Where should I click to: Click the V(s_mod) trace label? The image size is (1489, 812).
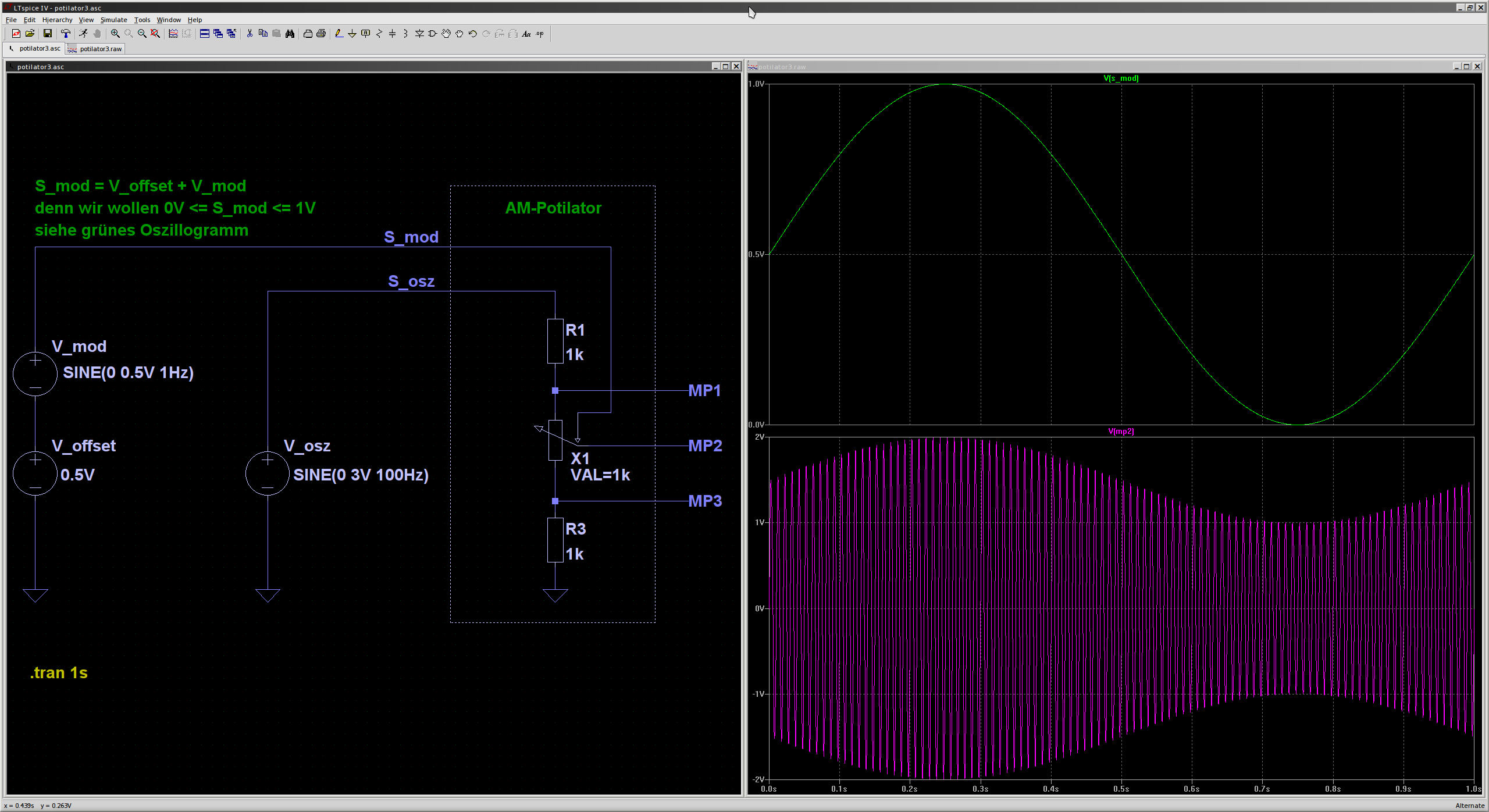point(1120,78)
